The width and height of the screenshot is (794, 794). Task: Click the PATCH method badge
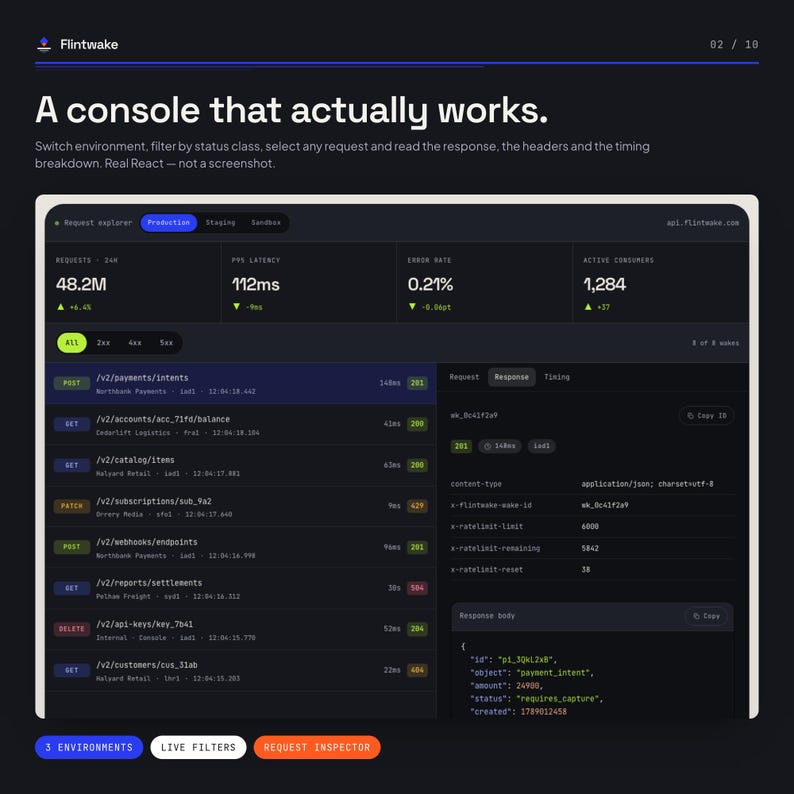[72, 506]
